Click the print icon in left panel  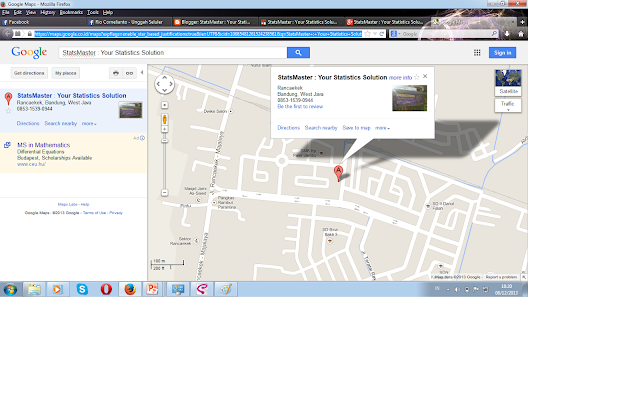coord(116,73)
